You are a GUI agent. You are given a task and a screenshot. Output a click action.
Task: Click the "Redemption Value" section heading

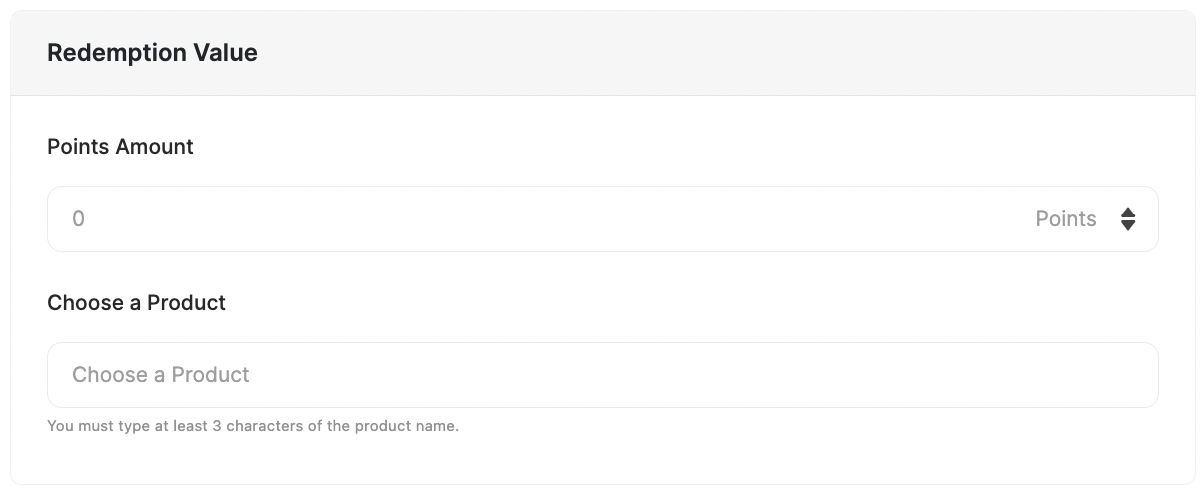coord(152,53)
